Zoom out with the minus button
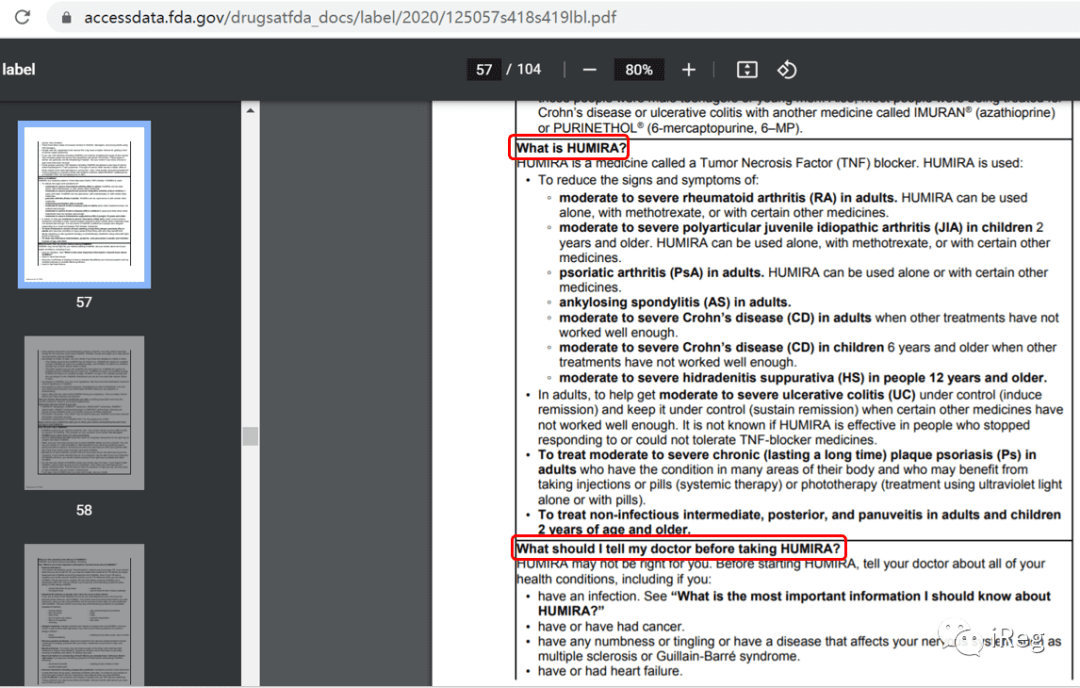 point(589,70)
